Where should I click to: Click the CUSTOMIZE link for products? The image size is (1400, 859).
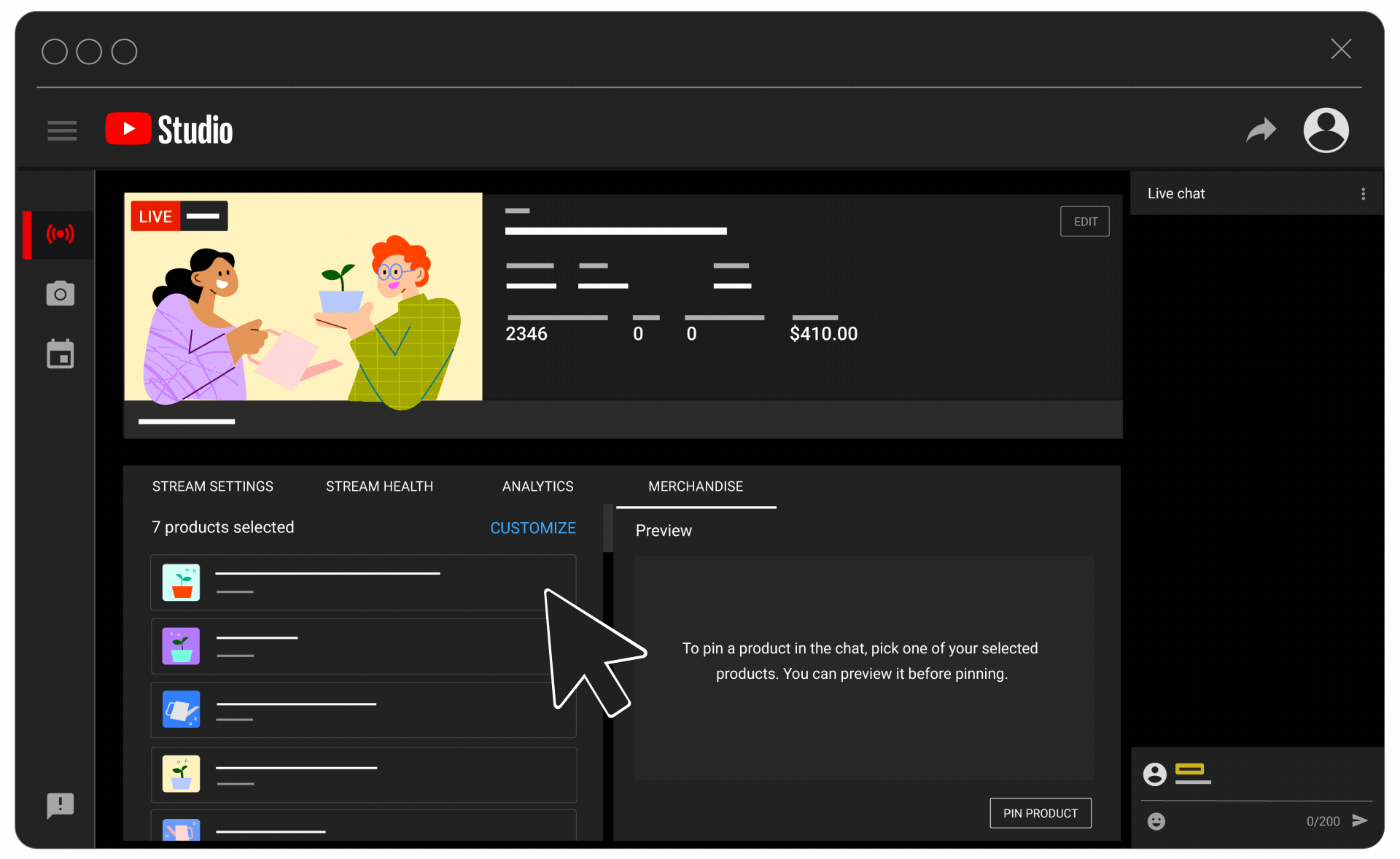[x=533, y=528]
